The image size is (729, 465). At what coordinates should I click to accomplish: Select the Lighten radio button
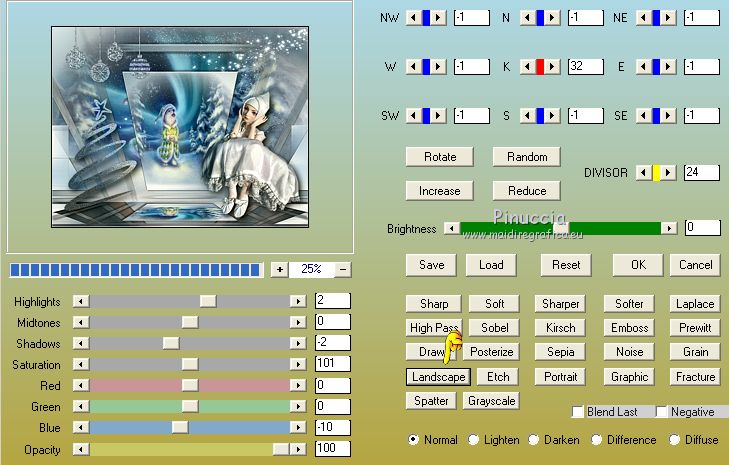coord(473,439)
